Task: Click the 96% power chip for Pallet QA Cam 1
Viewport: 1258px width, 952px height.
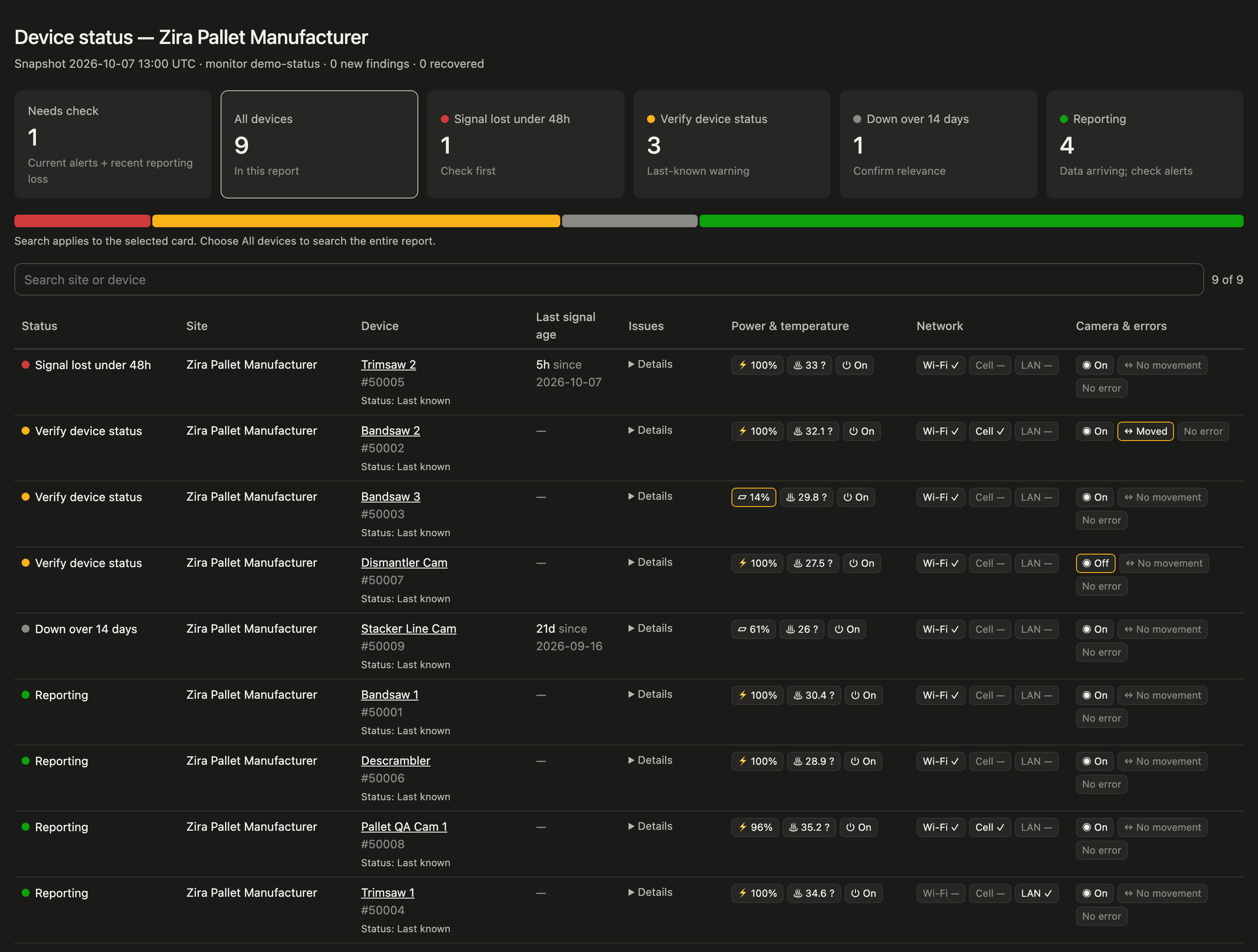Action: tap(755, 828)
